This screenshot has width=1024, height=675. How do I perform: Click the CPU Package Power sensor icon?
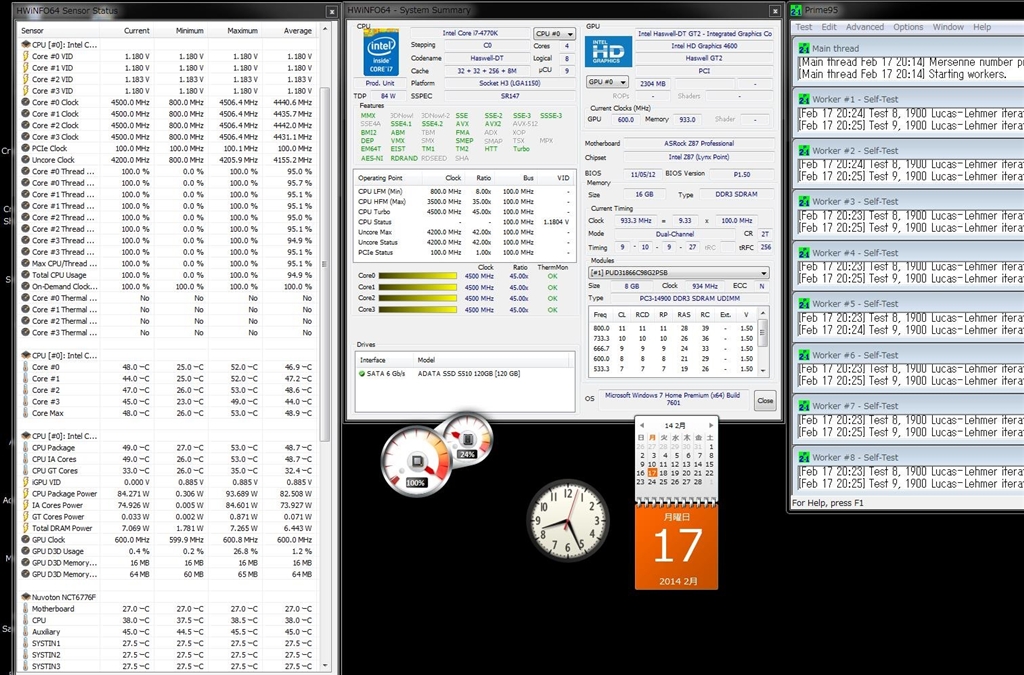25,494
